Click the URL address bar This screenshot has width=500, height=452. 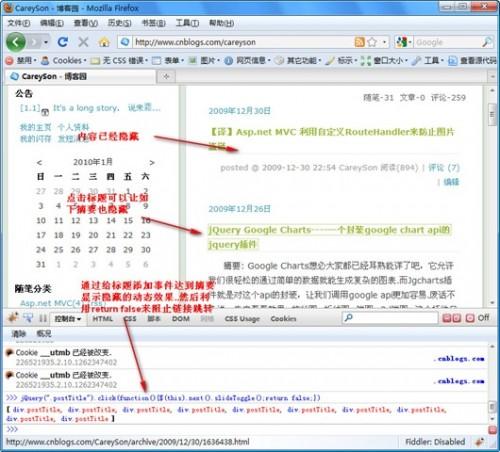coord(243,42)
